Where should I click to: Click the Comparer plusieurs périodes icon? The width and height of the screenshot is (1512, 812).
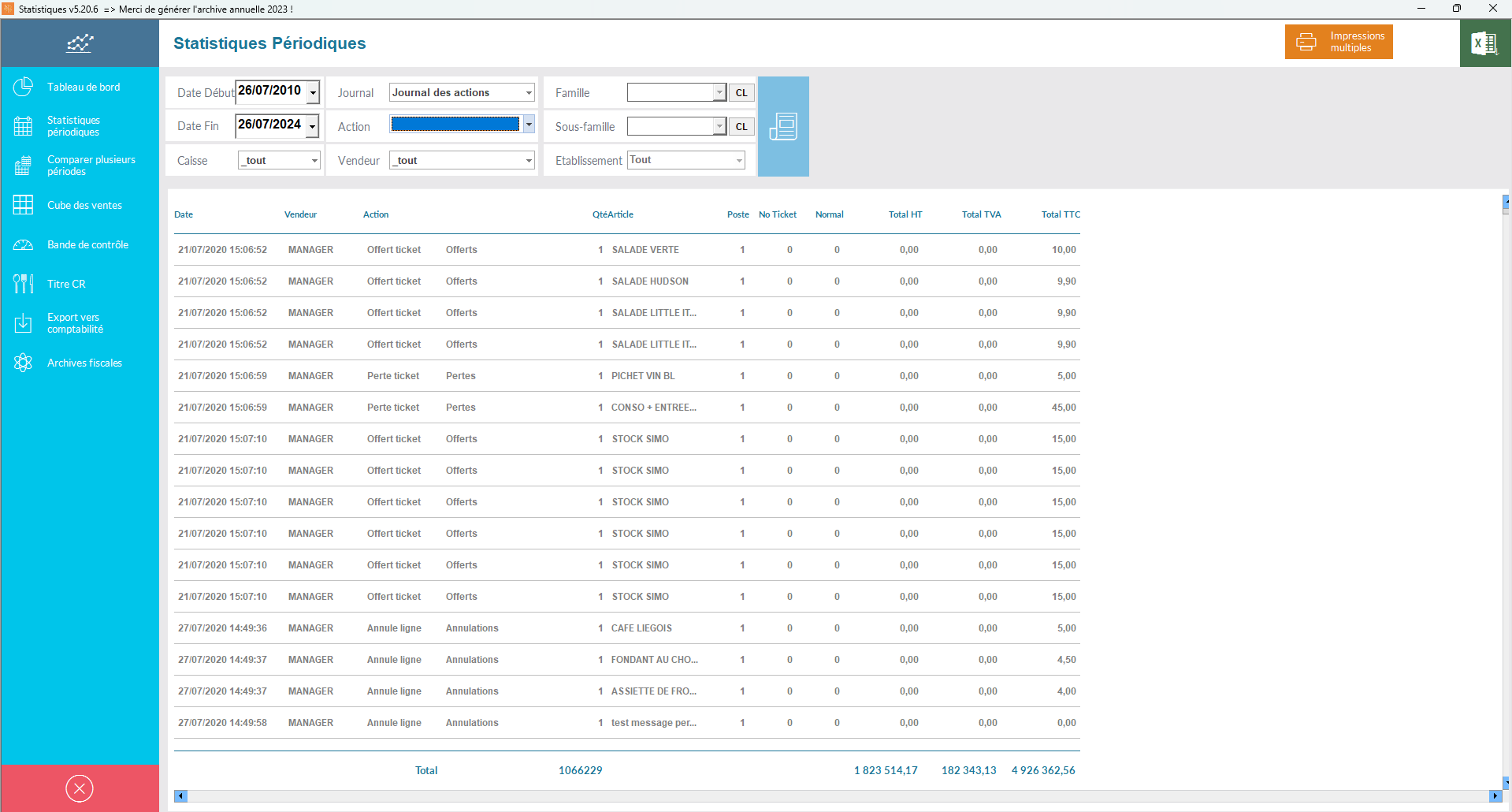(x=24, y=166)
